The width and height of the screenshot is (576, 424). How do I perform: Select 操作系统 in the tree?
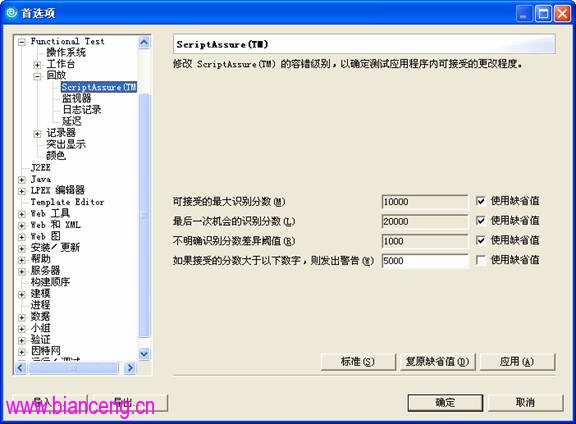point(66,53)
